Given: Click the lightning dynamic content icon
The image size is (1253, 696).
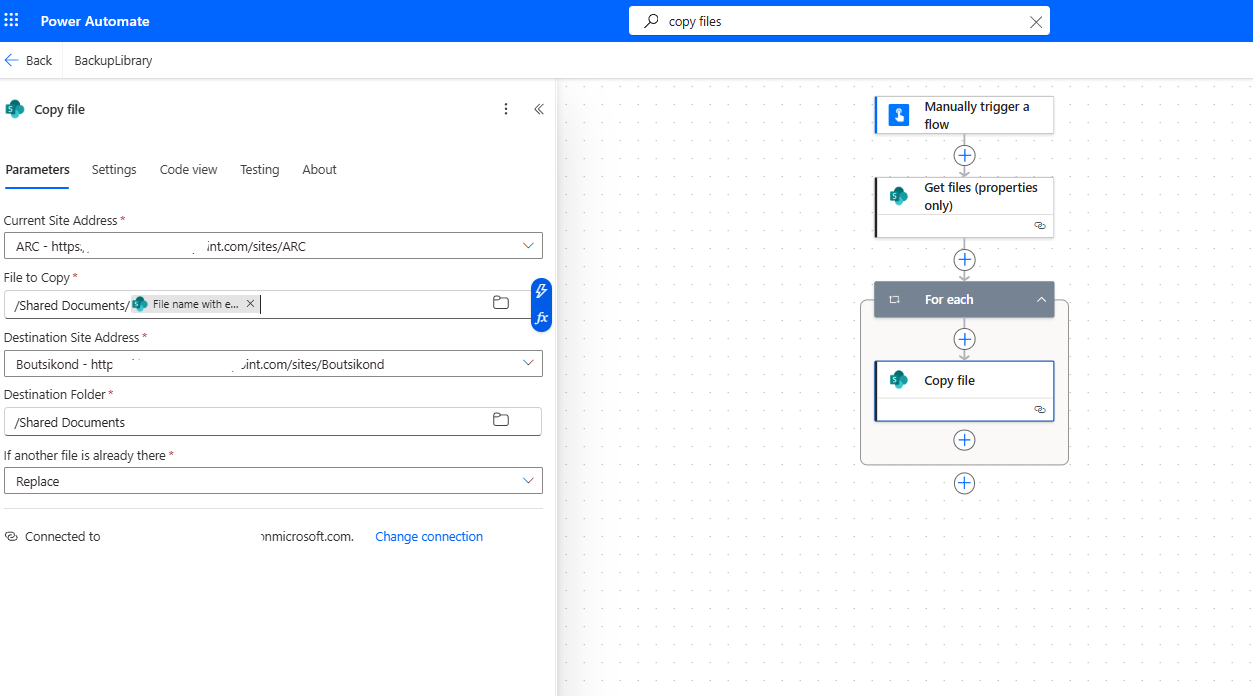Looking at the screenshot, I should [541, 291].
